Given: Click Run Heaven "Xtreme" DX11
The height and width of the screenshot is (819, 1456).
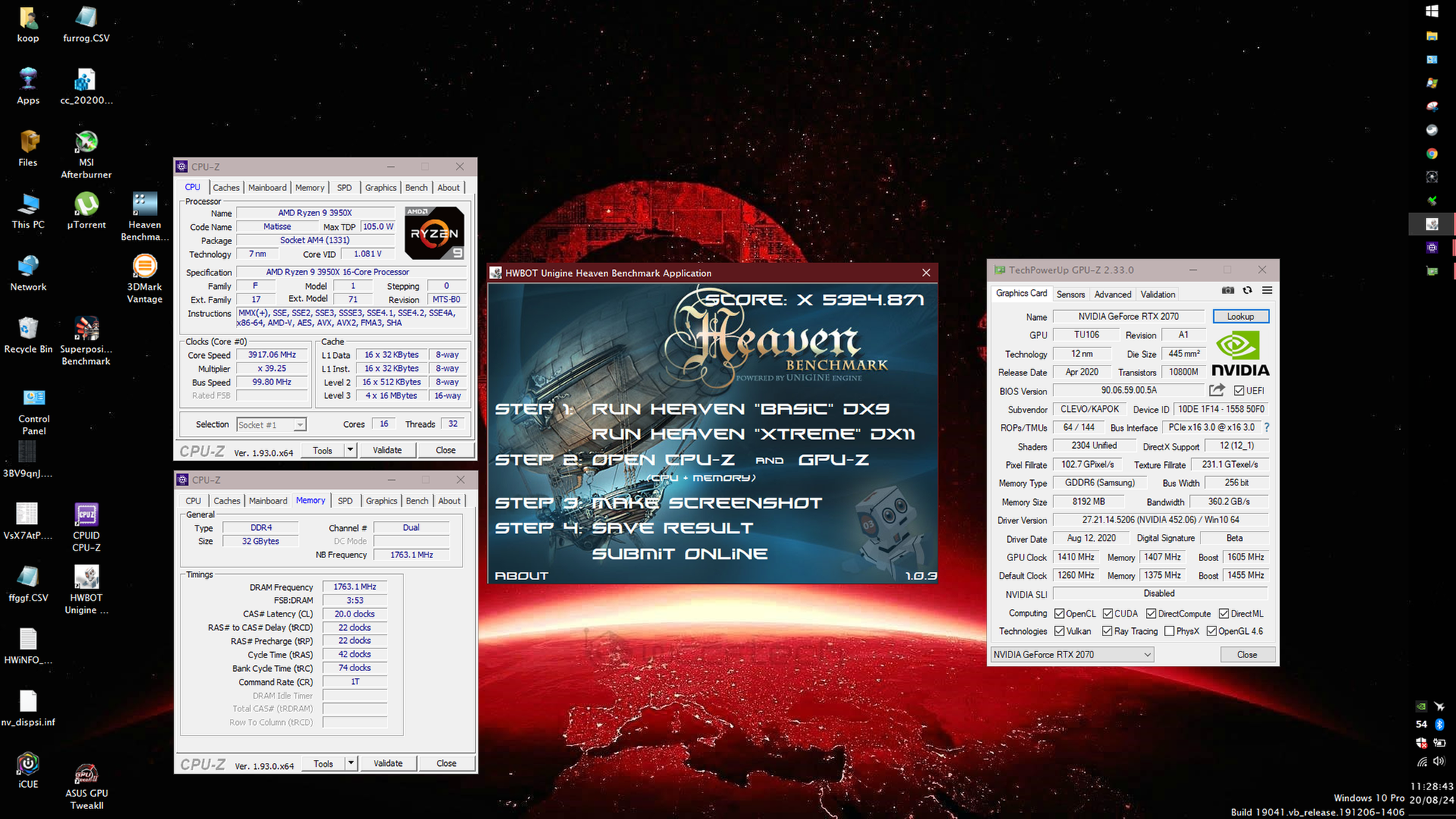Looking at the screenshot, I should [753, 434].
